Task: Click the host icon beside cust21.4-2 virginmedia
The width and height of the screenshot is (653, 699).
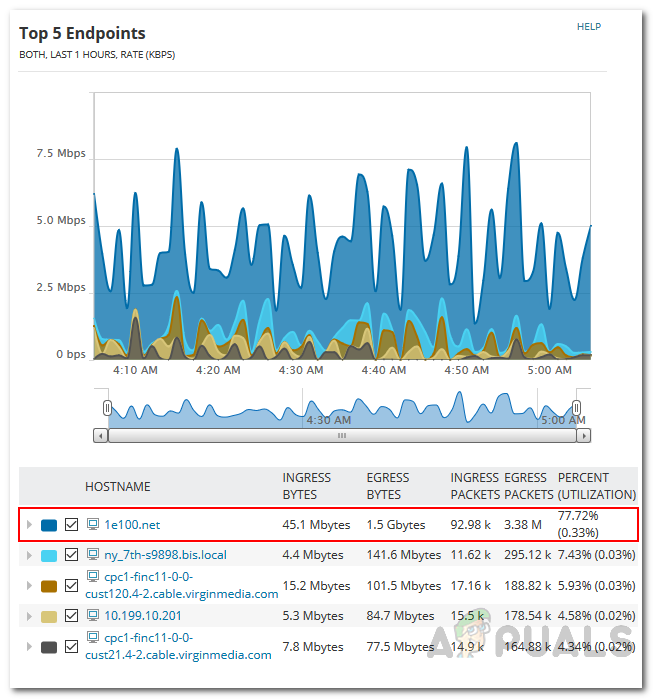Action: pos(93,637)
